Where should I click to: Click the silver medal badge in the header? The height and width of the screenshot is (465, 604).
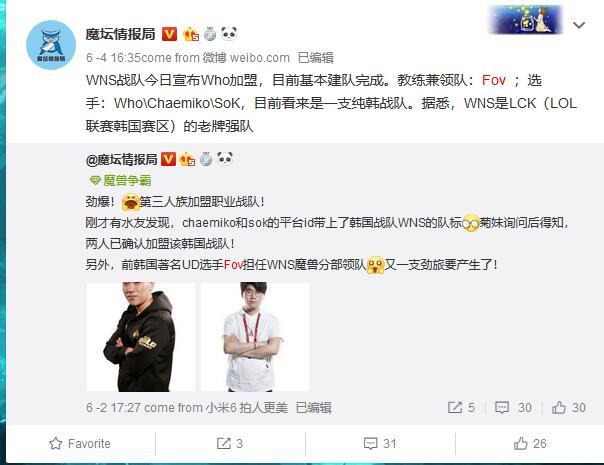point(210,34)
